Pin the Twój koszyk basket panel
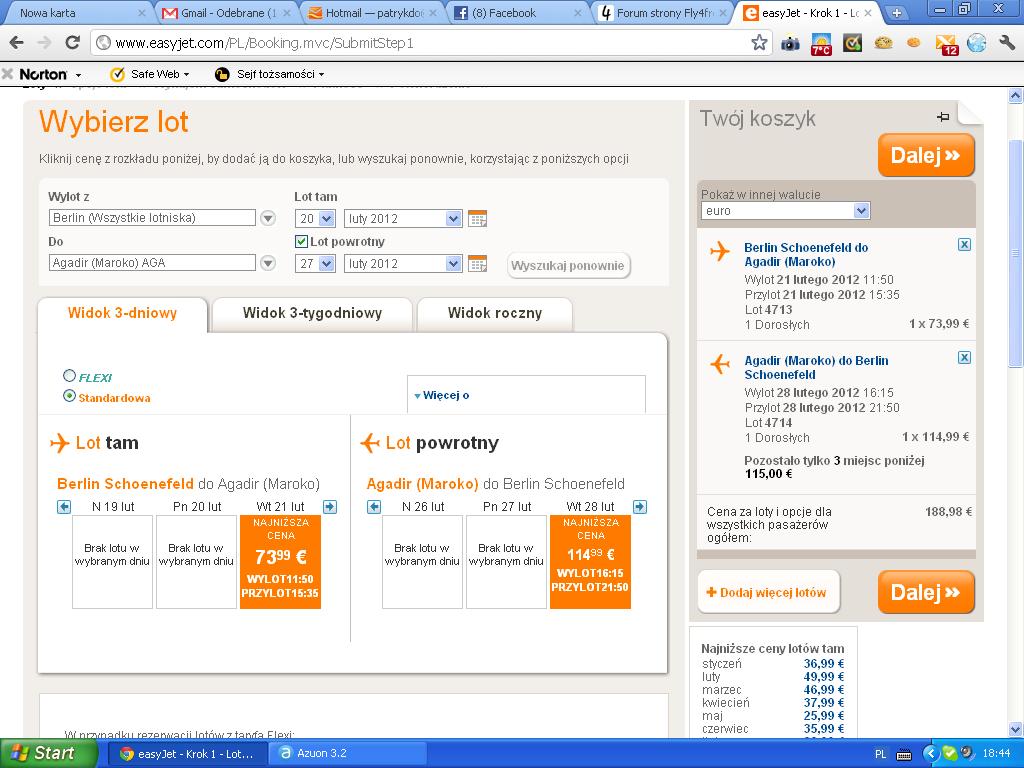1024x768 pixels. point(943,117)
